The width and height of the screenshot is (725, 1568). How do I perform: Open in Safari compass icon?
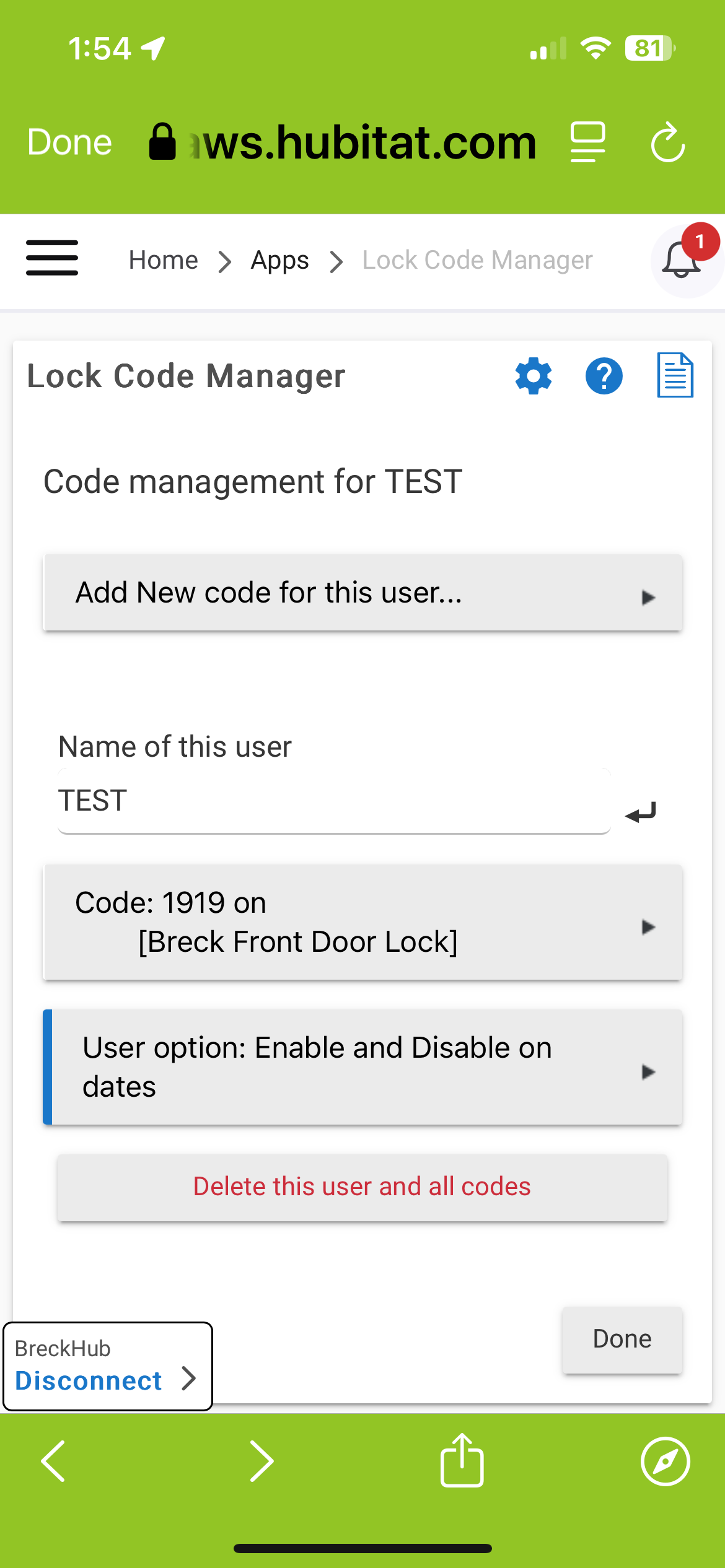point(666,1461)
